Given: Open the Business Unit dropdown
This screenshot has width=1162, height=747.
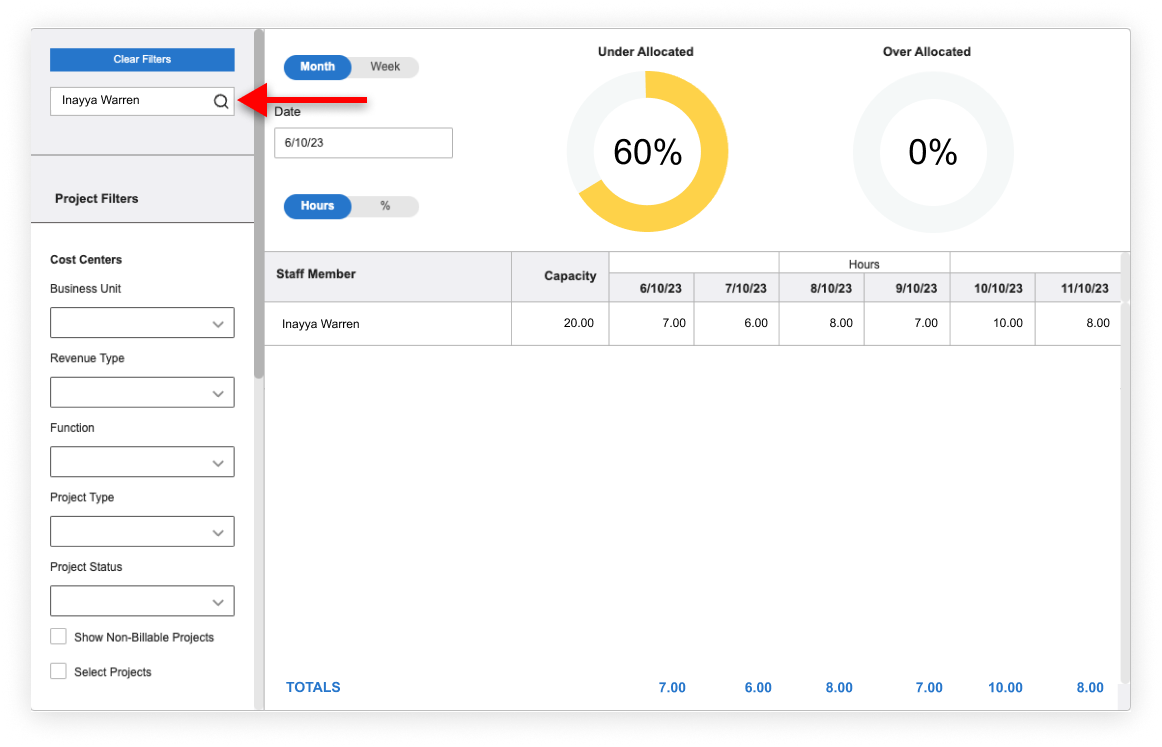Looking at the screenshot, I should pos(142,323).
